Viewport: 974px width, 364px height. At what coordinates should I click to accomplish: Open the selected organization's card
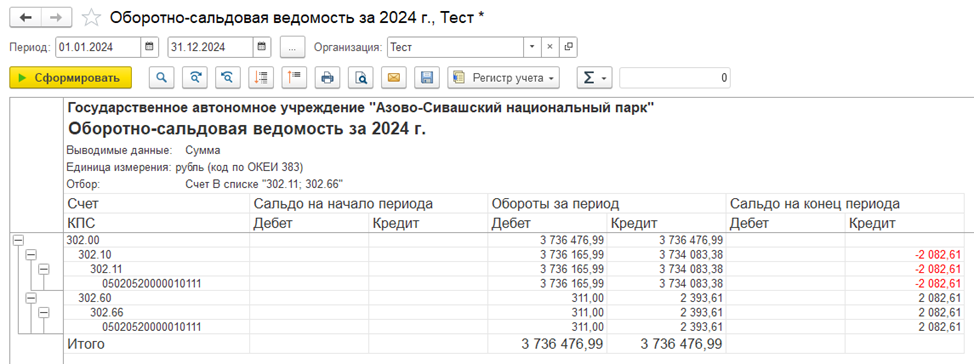[x=567, y=47]
